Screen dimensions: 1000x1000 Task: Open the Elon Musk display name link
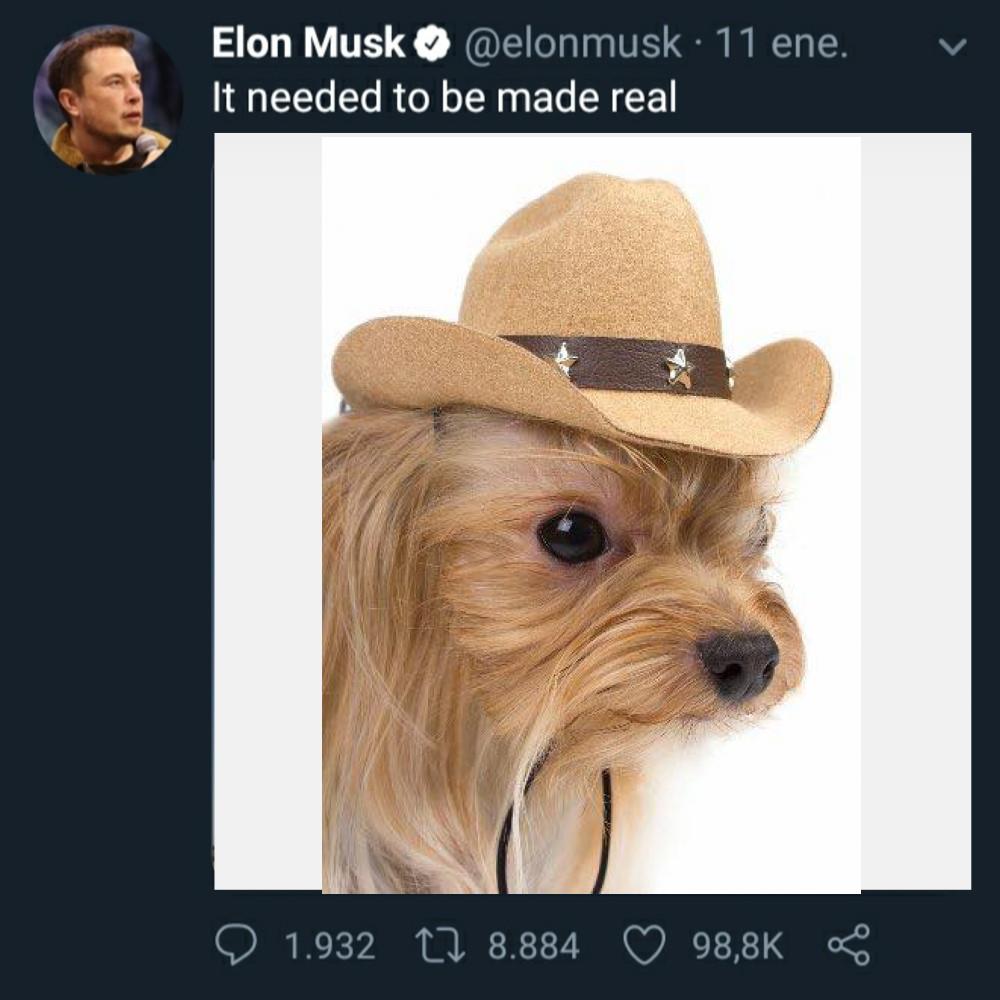(x=309, y=43)
